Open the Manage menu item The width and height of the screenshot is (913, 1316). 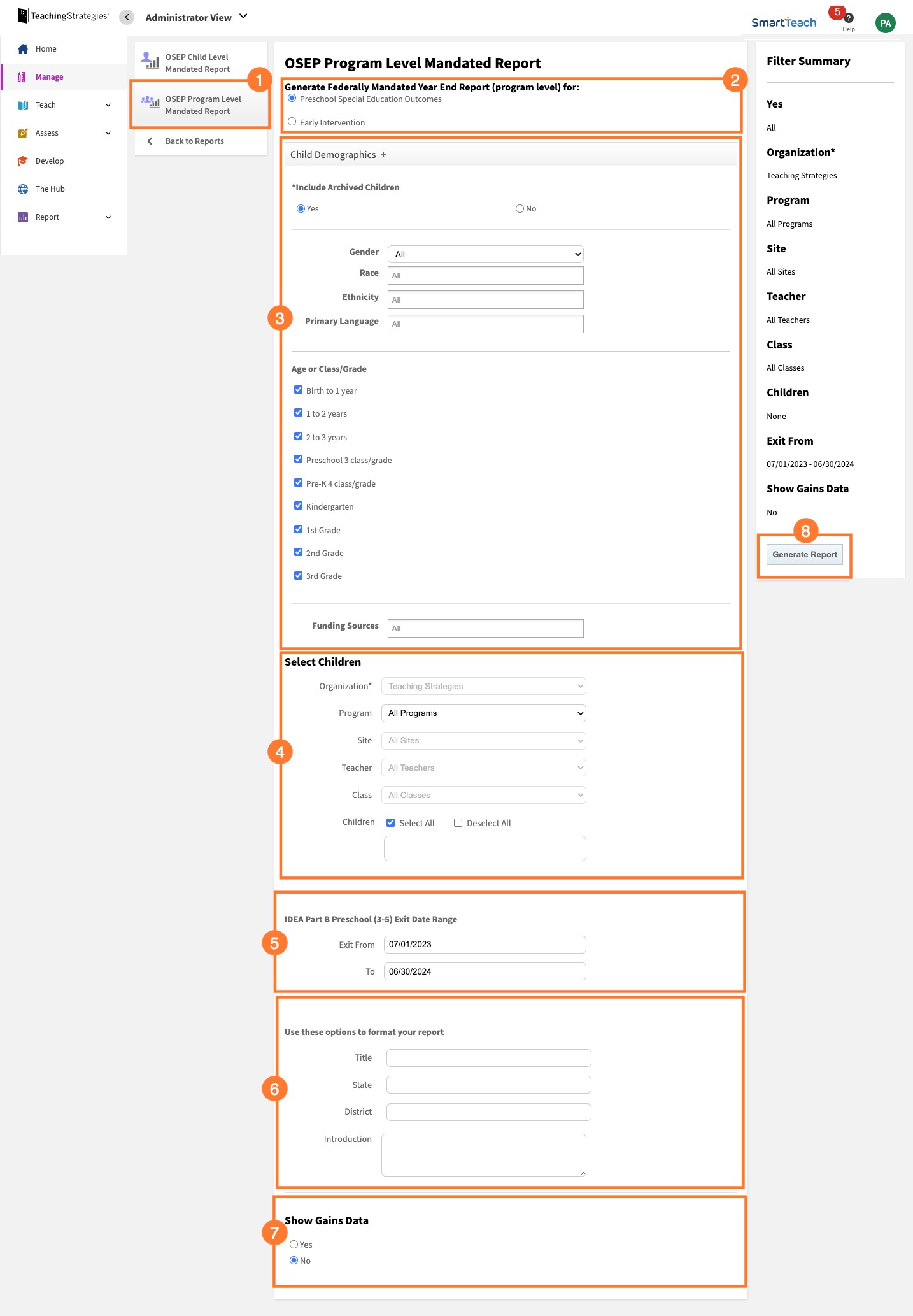pos(50,77)
